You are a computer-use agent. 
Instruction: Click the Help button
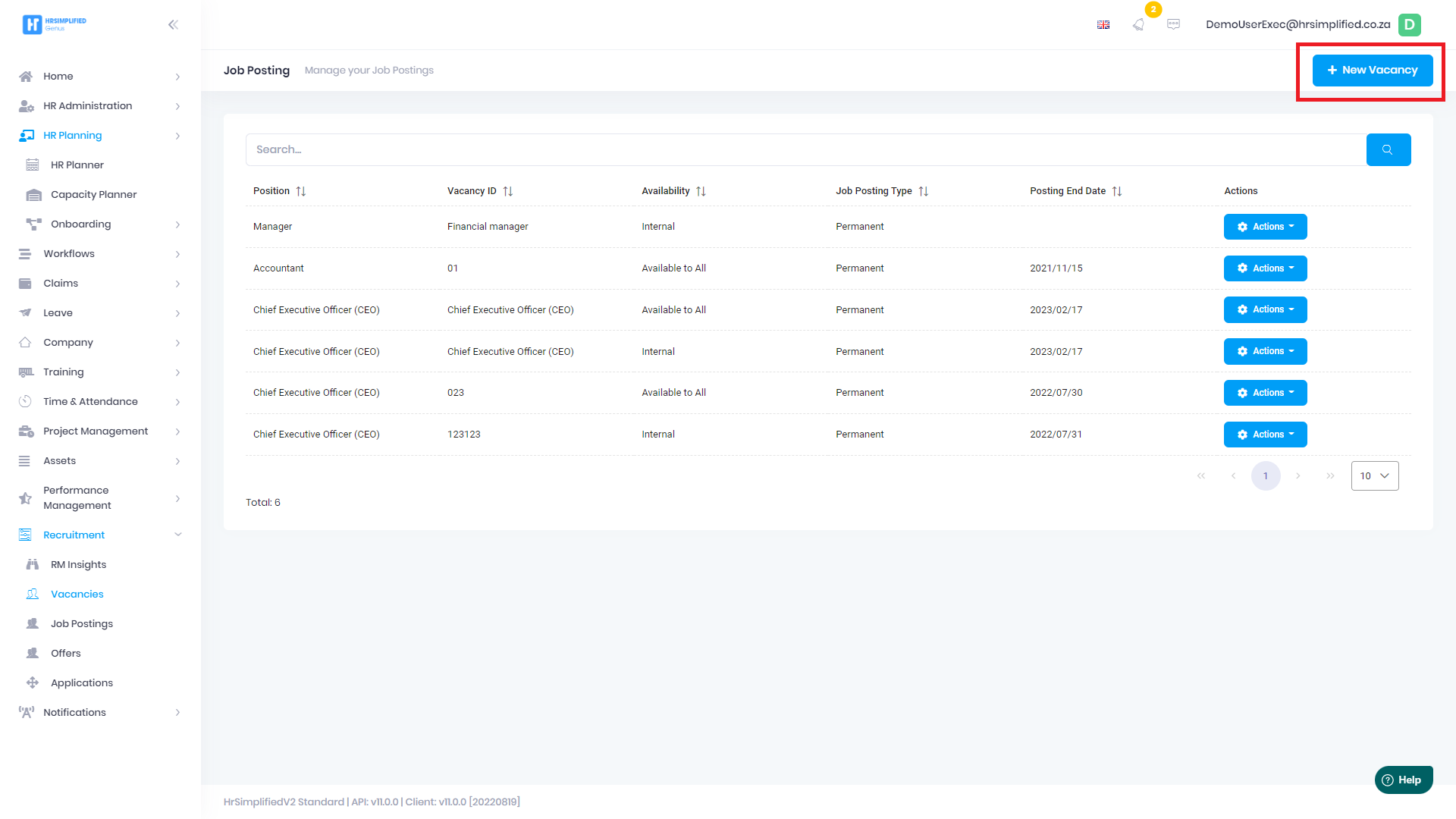tap(1403, 780)
